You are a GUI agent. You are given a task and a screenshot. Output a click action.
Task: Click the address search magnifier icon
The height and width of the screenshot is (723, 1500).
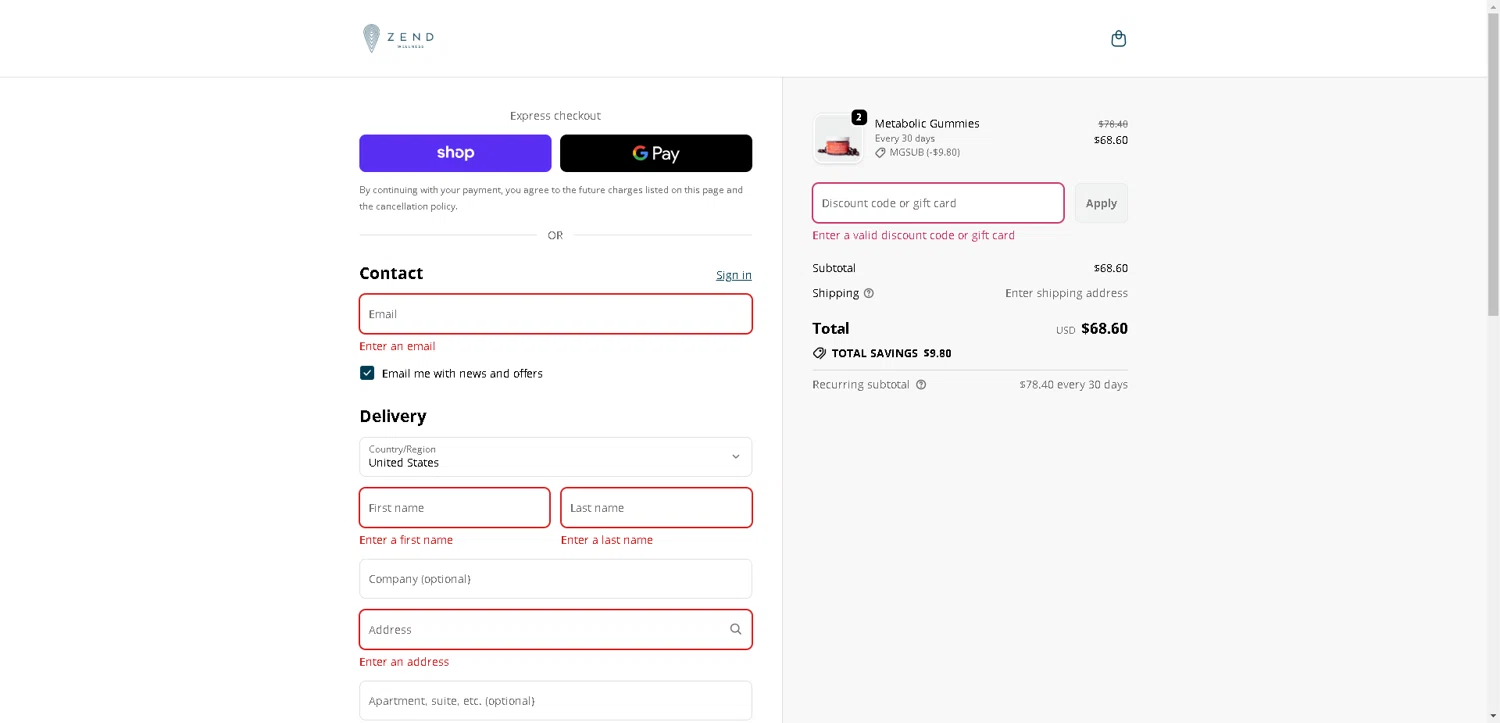tap(736, 630)
